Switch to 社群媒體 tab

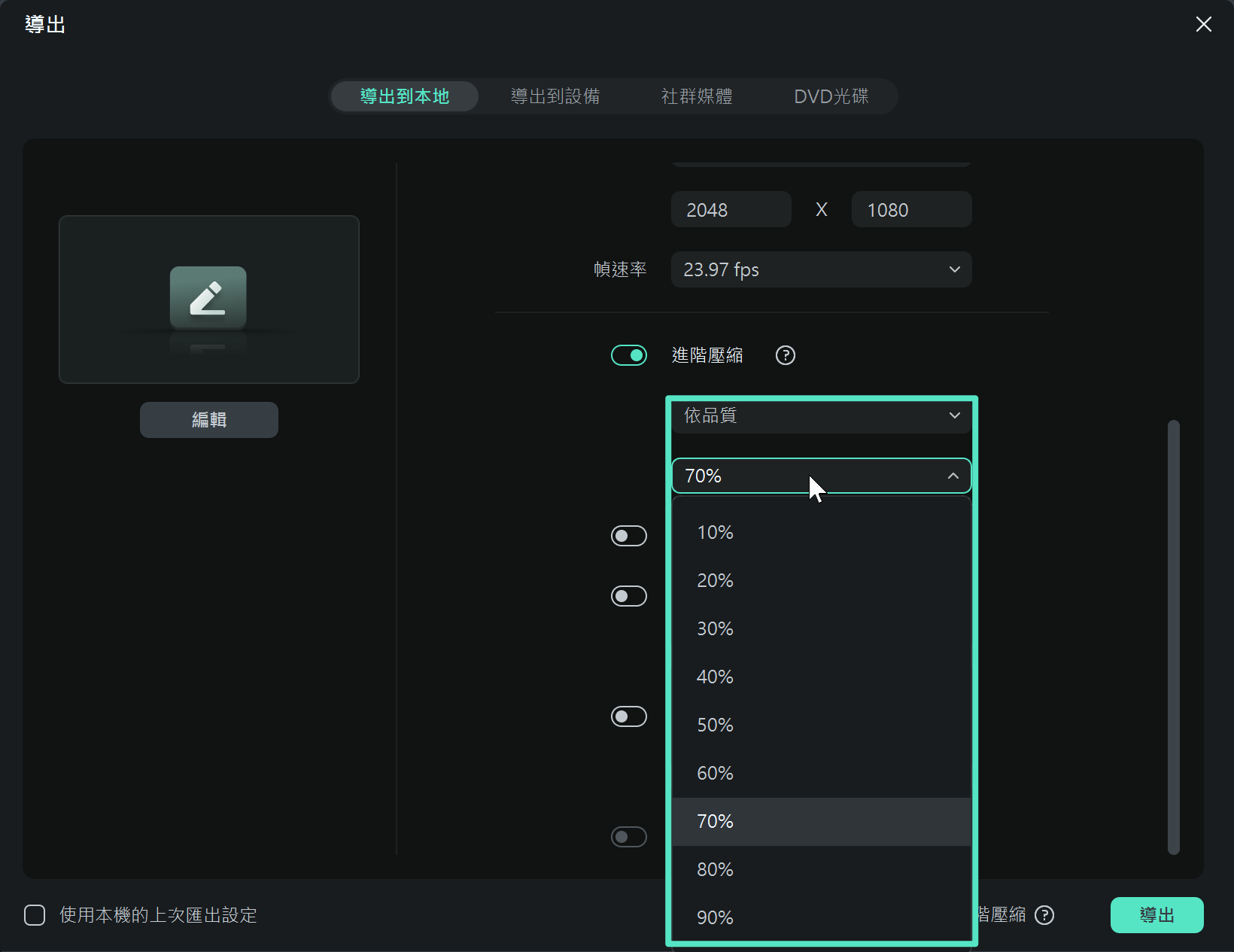tap(697, 96)
